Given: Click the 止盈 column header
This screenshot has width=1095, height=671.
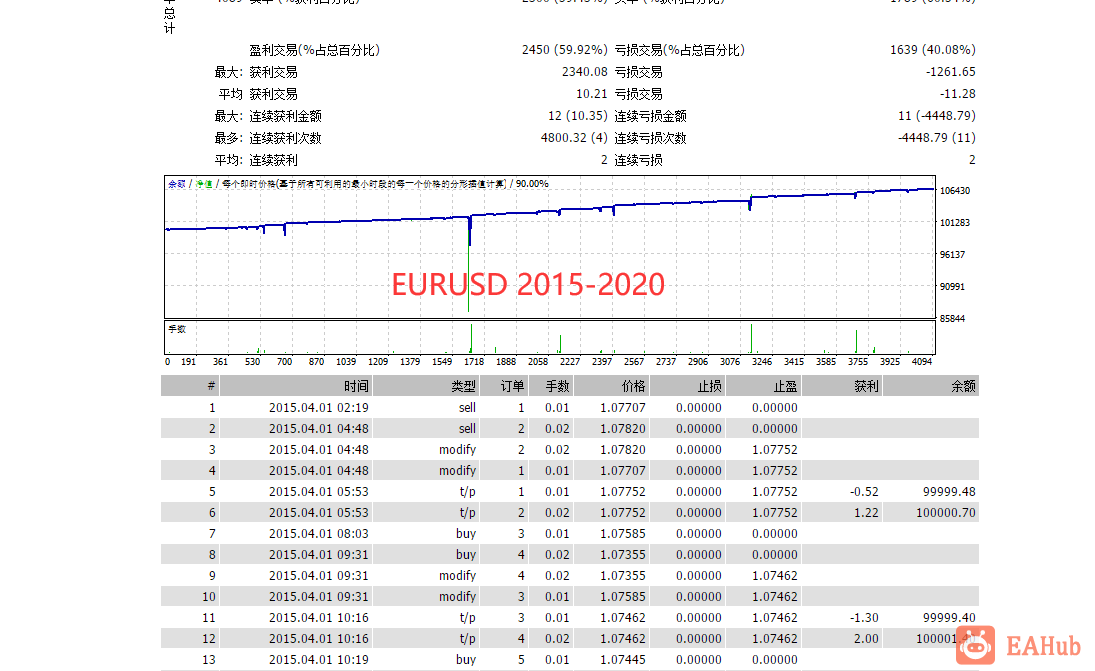Looking at the screenshot, I should tap(764, 386).
